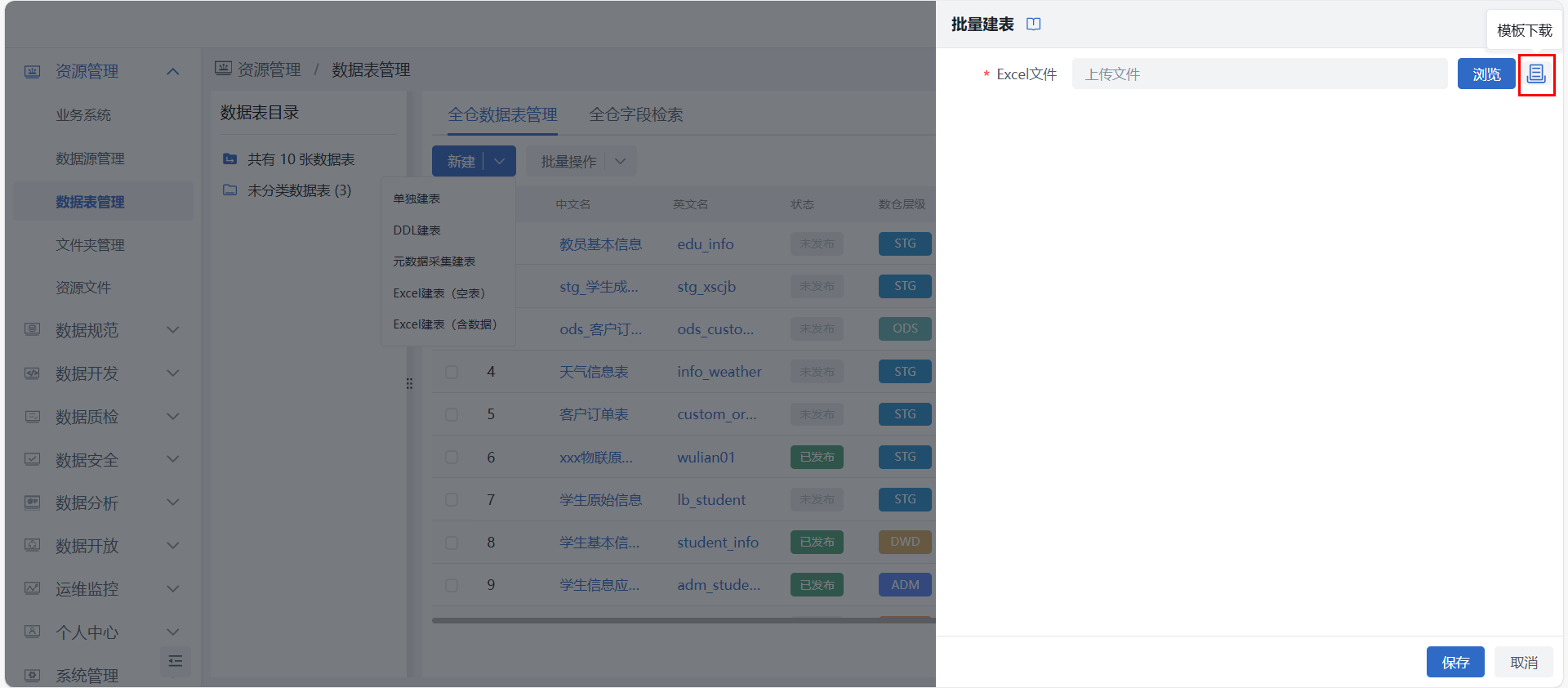Click the 个人中心 sidebar icon

click(x=32, y=632)
